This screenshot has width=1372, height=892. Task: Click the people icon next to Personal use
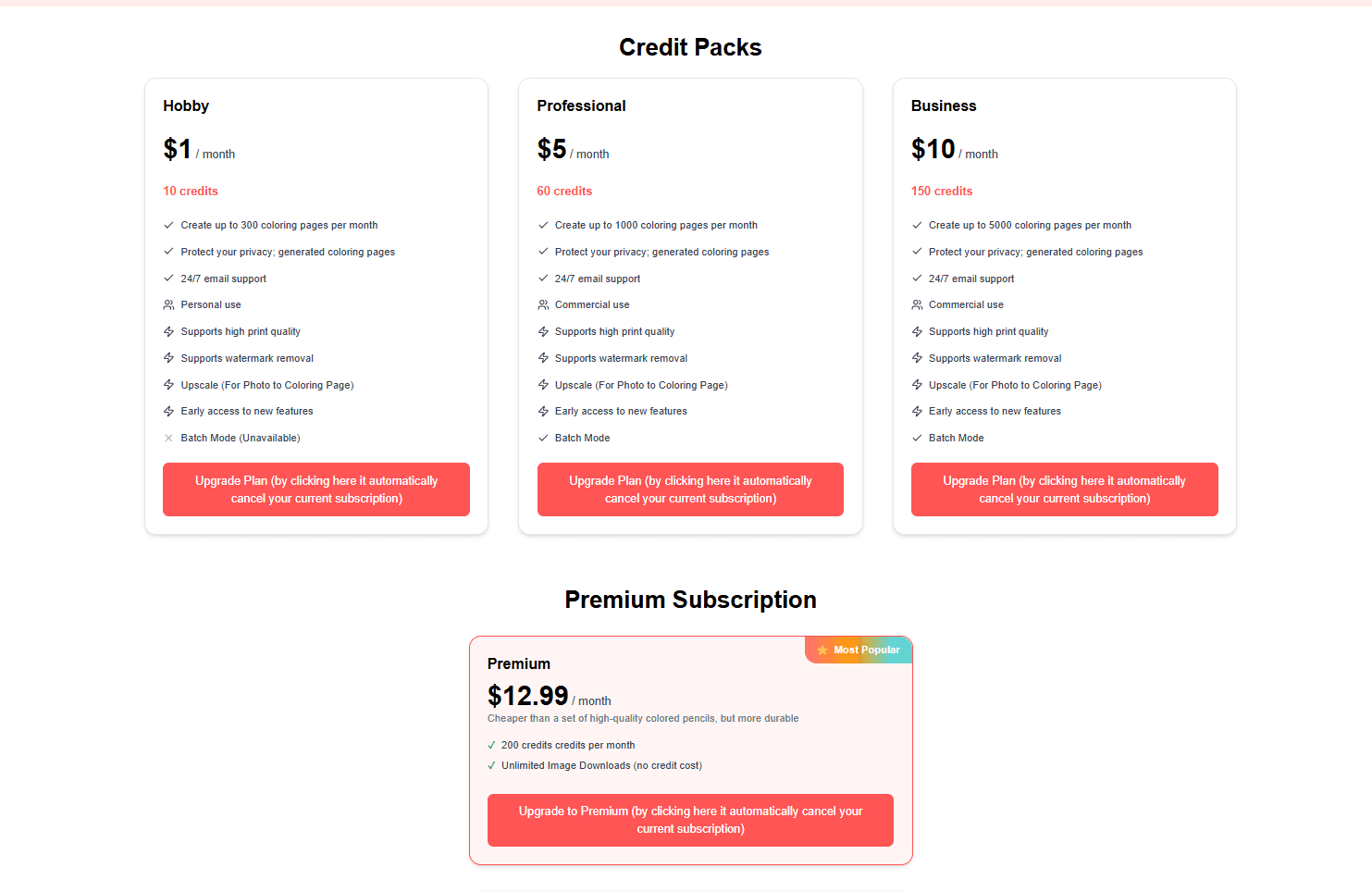point(168,305)
